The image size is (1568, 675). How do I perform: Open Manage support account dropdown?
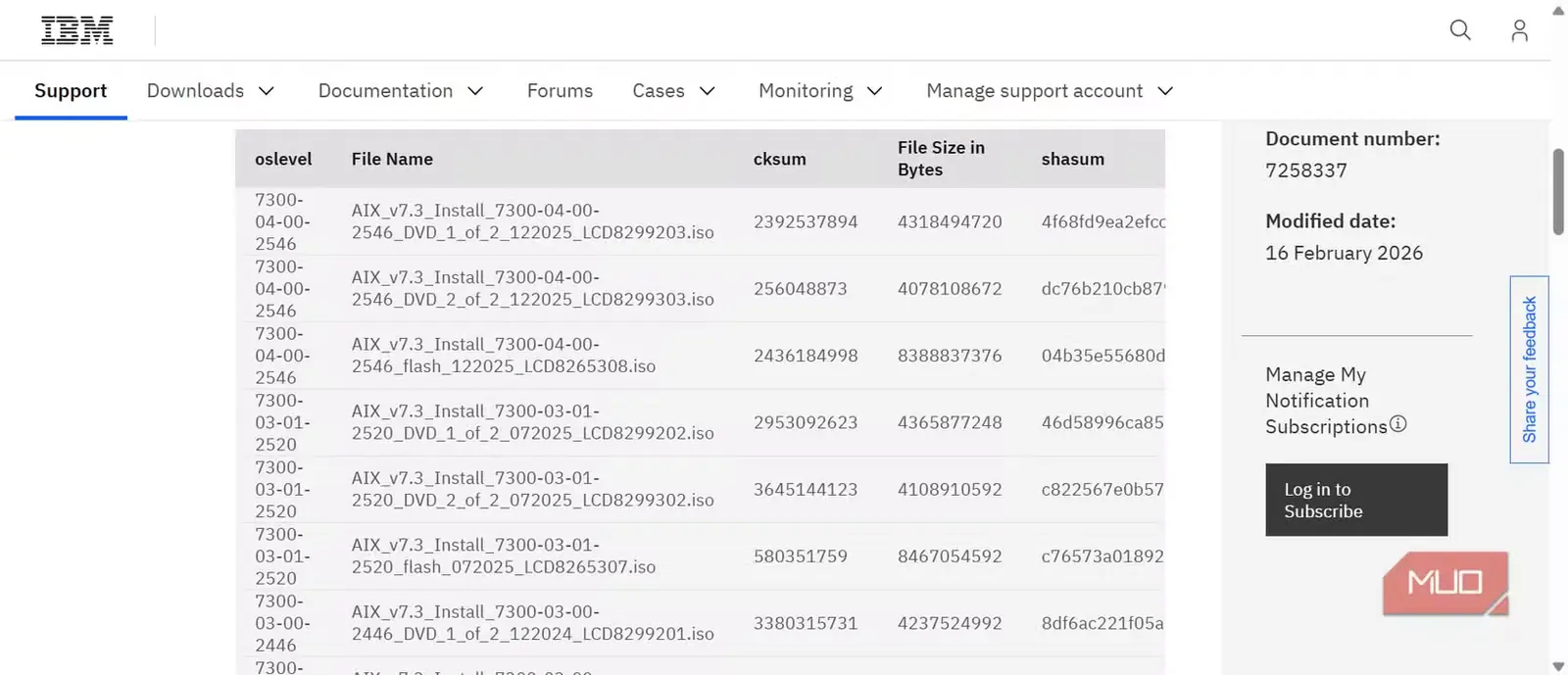click(1050, 91)
